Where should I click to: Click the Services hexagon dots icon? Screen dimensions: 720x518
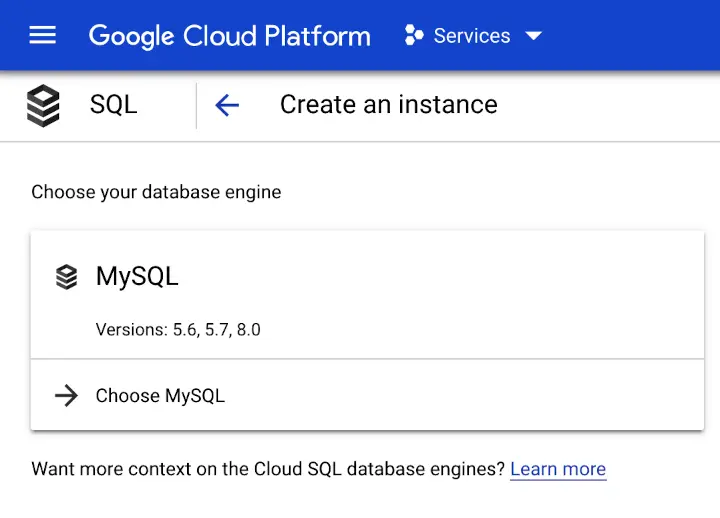413,36
